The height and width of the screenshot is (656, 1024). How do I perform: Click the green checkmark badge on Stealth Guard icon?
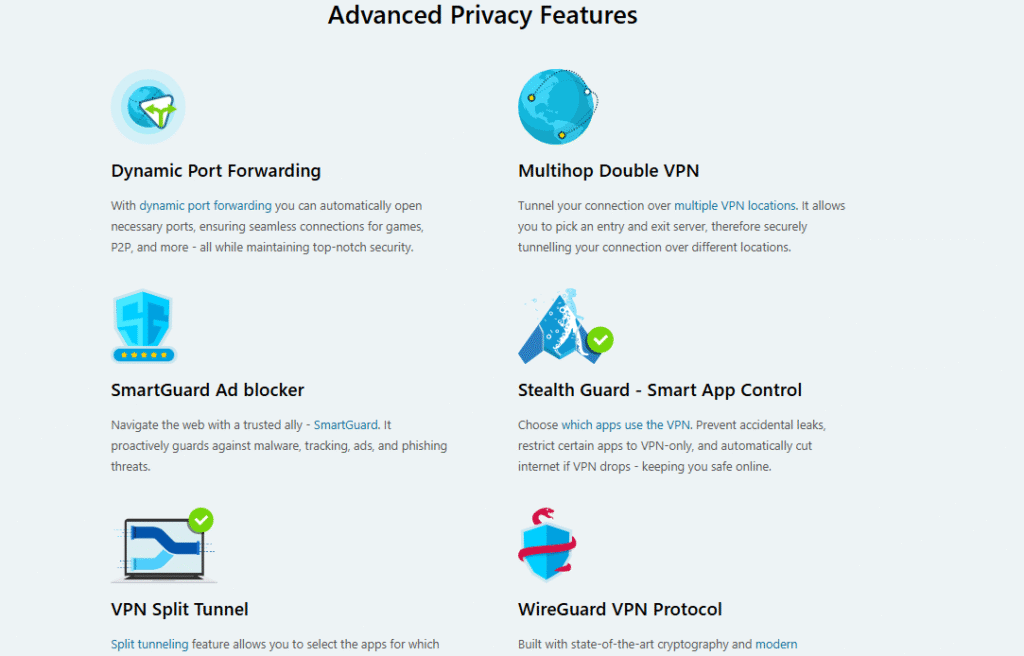point(600,340)
